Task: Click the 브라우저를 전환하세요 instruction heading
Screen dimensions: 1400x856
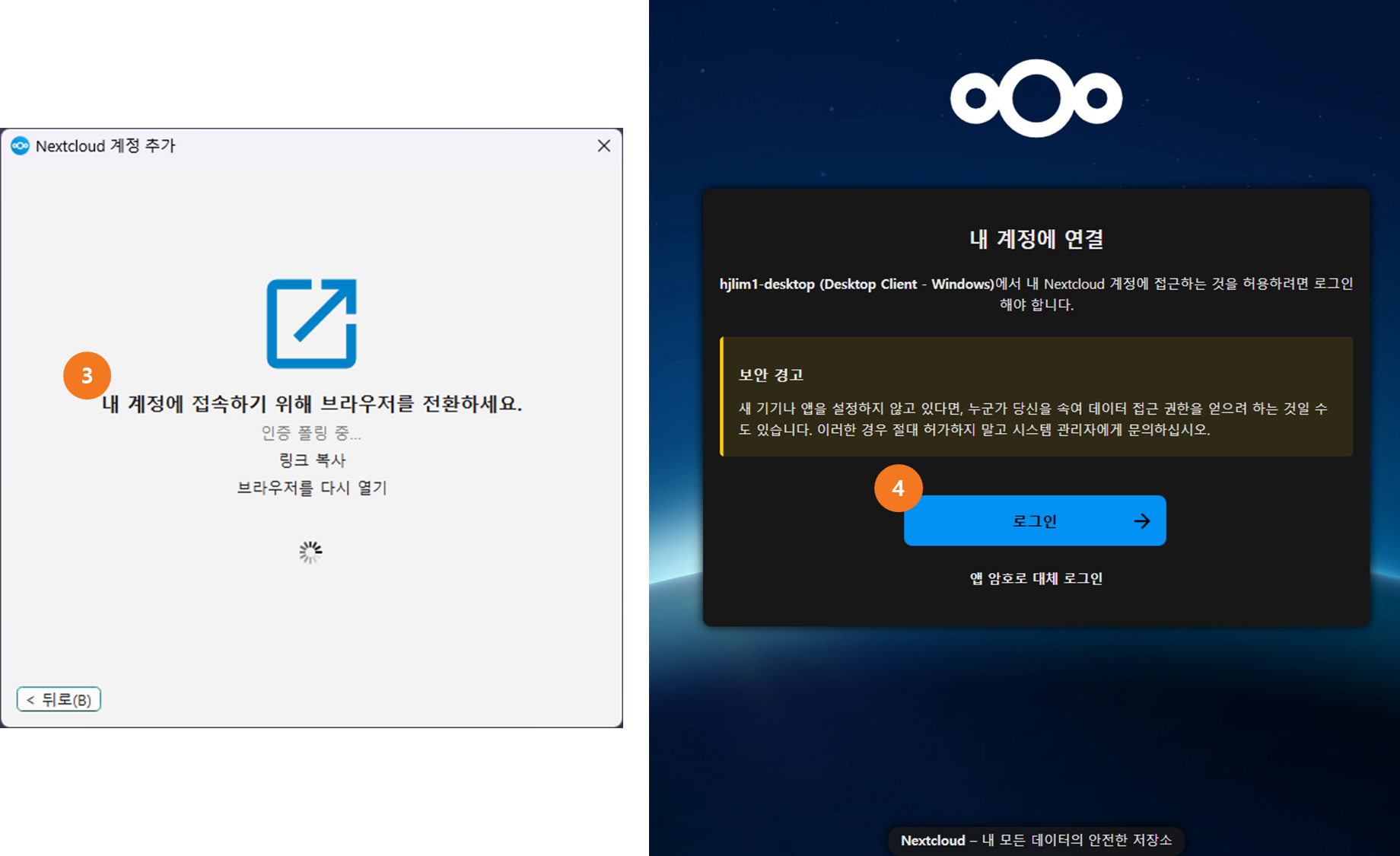Action: click(x=312, y=404)
